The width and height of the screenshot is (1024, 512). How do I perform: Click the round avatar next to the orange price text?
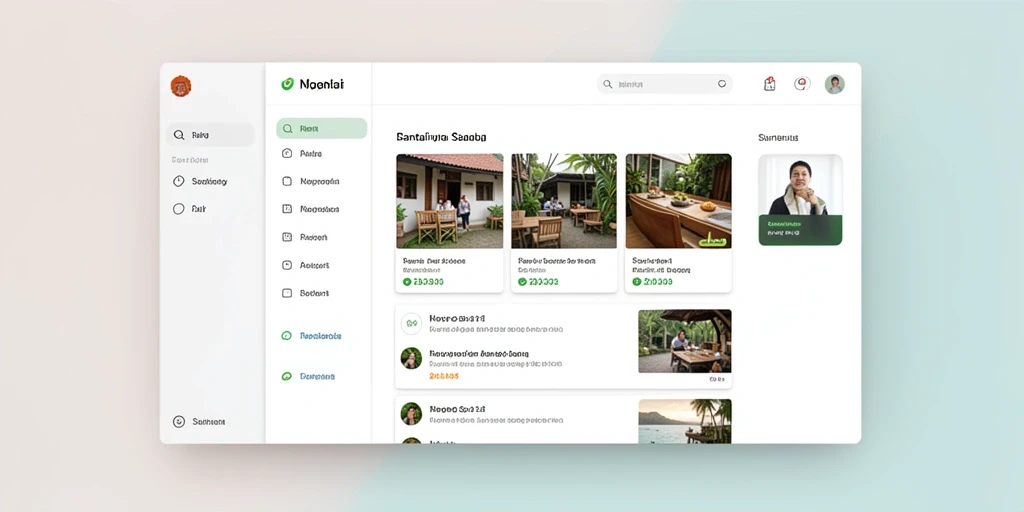click(x=411, y=358)
